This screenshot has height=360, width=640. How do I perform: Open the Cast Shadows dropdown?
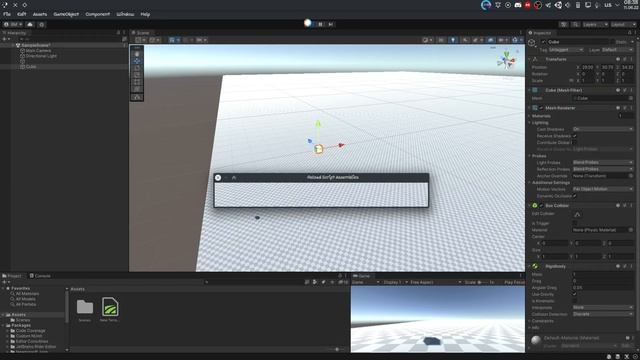pos(603,129)
